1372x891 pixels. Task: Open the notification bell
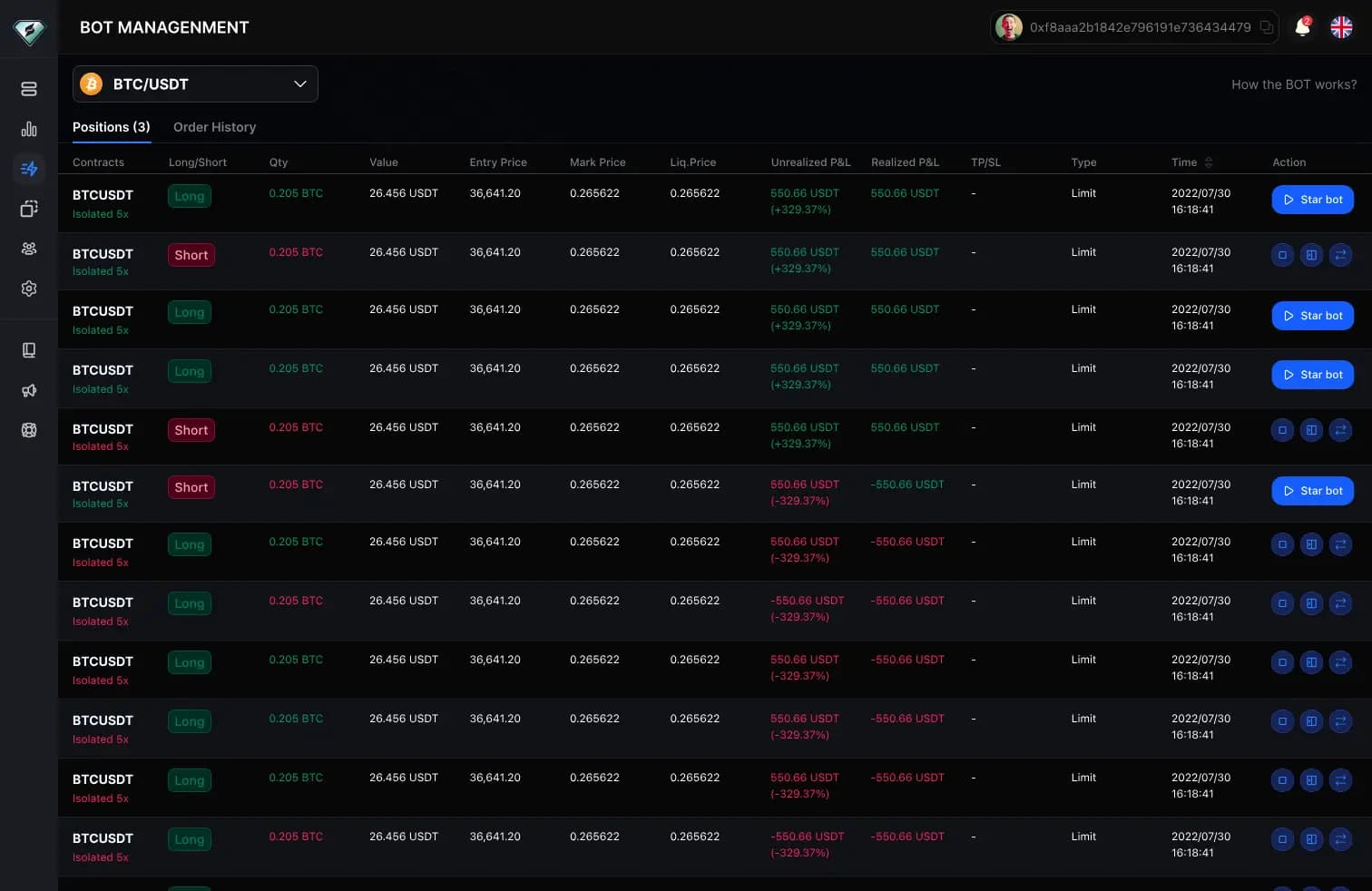tap(1302, 27)
